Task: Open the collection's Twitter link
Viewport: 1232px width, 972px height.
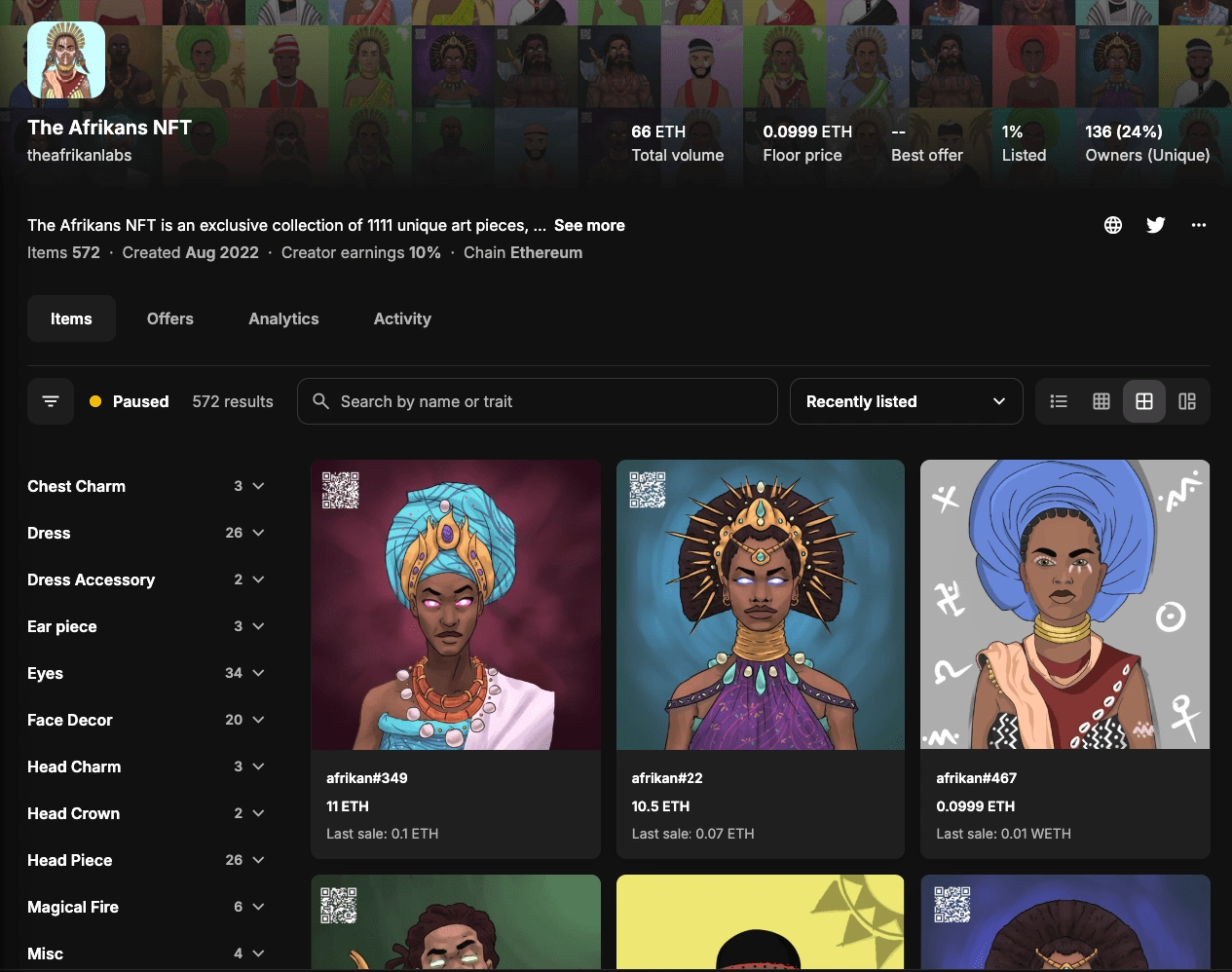Action: tap(1156, 225)
